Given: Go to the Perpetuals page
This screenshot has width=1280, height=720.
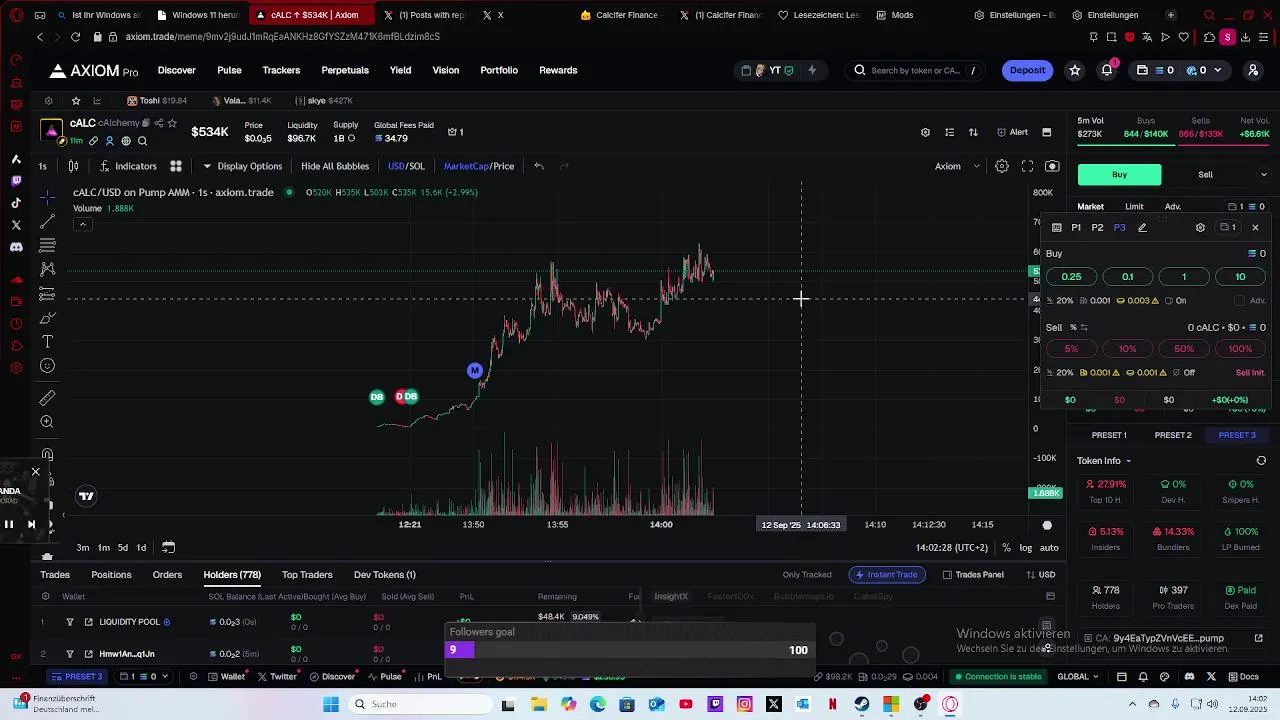Looking at the screenshot, I should [x=345, y=70].
